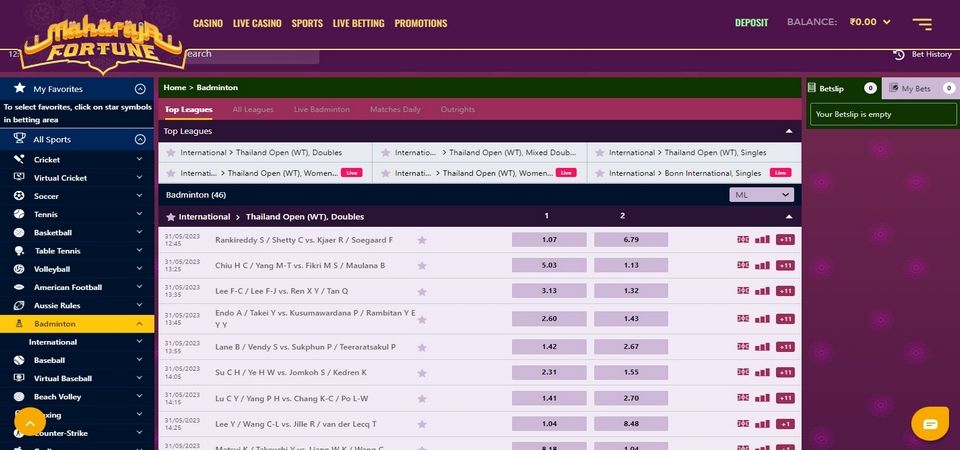960x450 pixels.
Task: Click the American Football icon
Action: tap(20, 287)
